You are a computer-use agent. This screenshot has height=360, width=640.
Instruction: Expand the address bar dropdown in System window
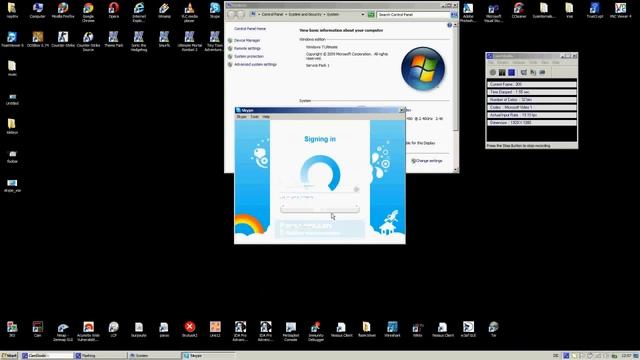[362, 15]
